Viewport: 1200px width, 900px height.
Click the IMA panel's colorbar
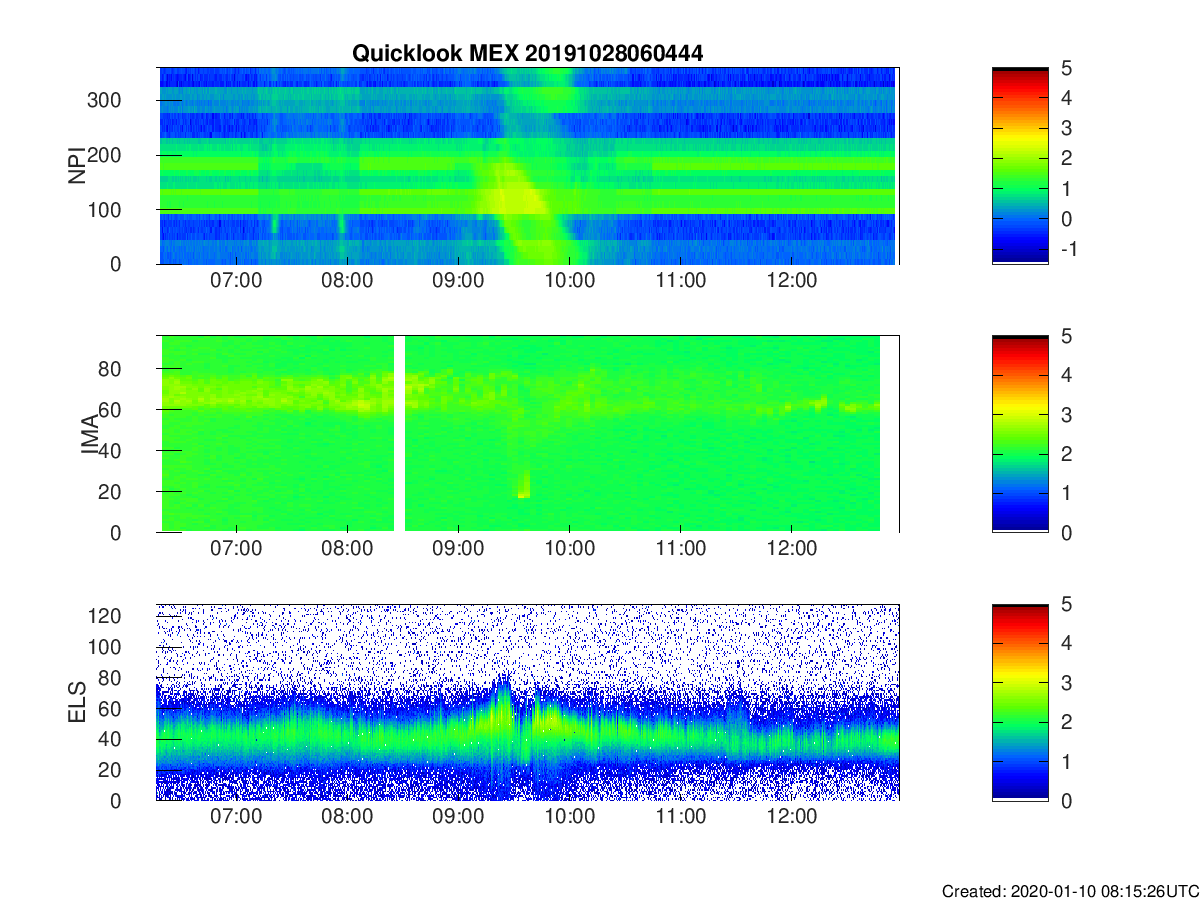coord(1020,434)
